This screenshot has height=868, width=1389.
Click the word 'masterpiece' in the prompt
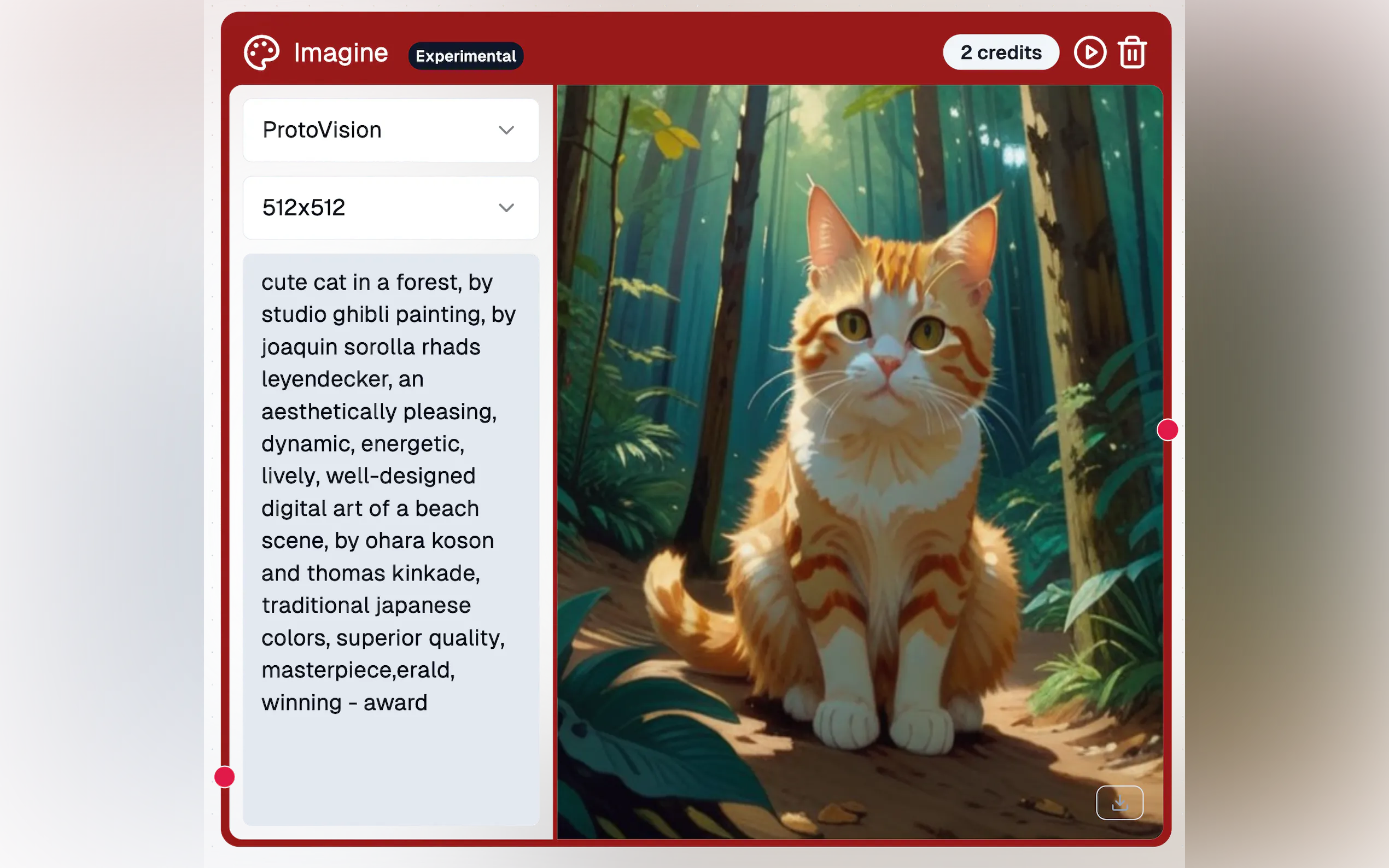click(326, 671)
